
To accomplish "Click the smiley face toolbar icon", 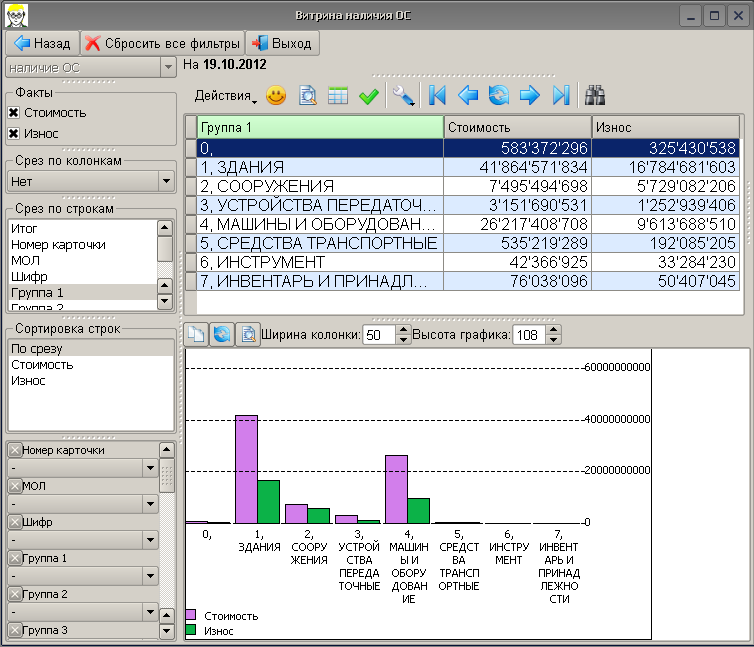I will click(276, 96).
